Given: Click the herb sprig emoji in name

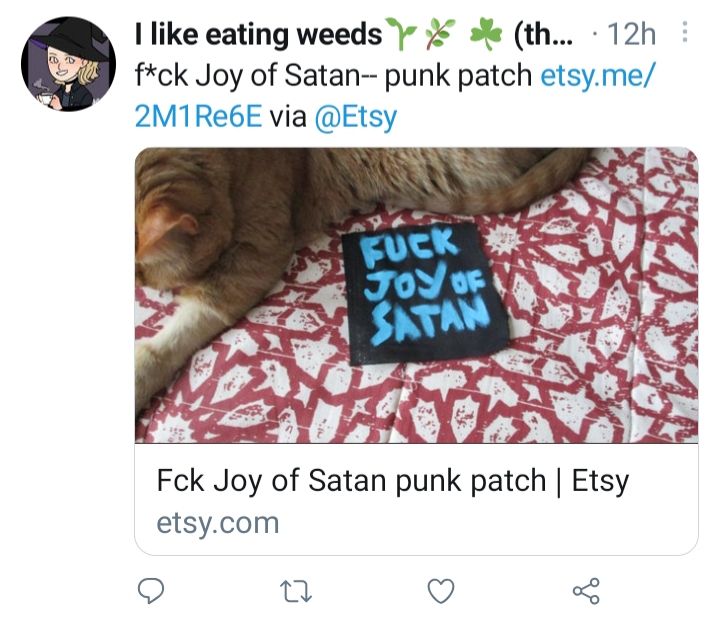Looking at the screenshot, I should (440, 33).
